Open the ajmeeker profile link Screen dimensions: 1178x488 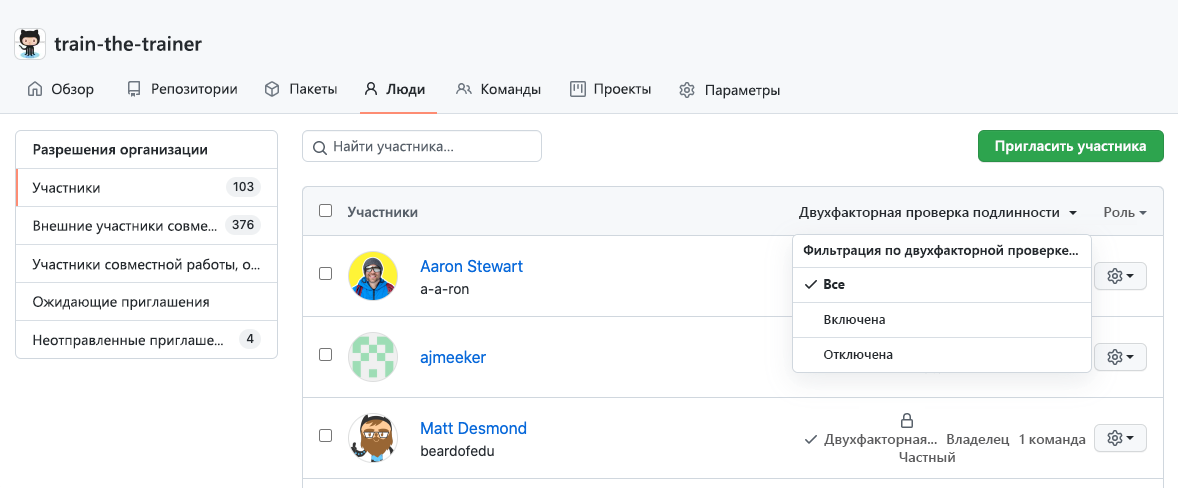tap(453, 358)
